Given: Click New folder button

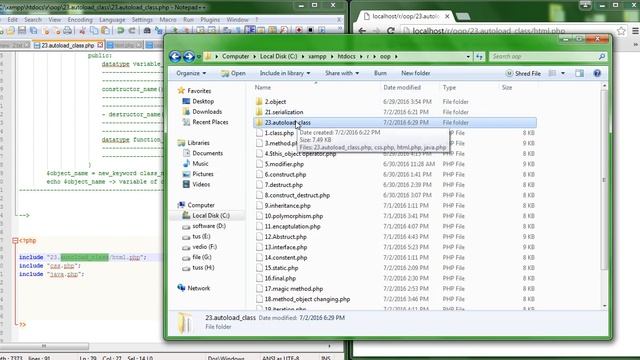Looking at the screenshot, I should pos(416,73).
